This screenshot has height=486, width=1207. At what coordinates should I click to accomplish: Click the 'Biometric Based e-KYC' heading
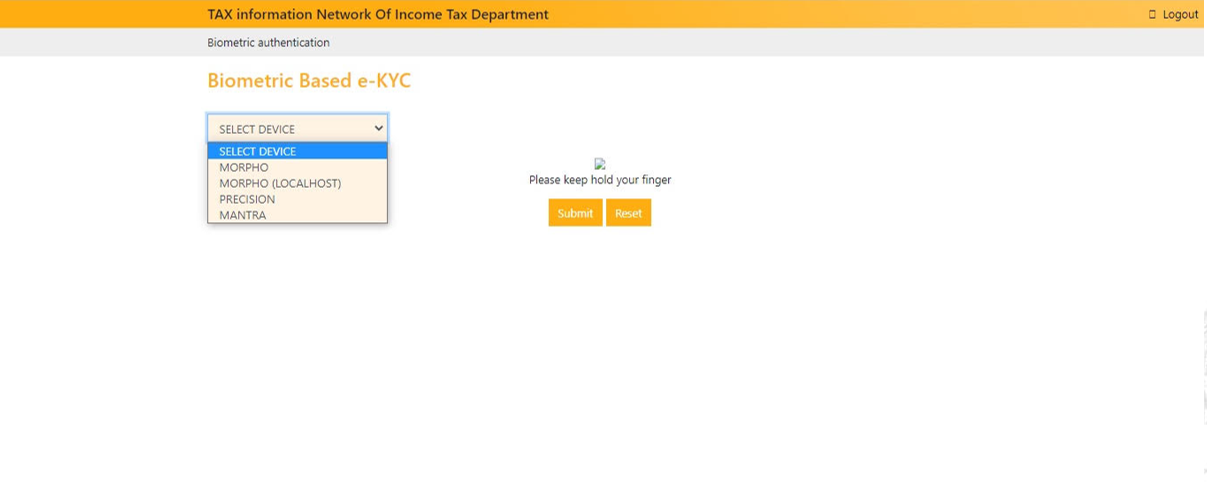(x=309, y=81)
